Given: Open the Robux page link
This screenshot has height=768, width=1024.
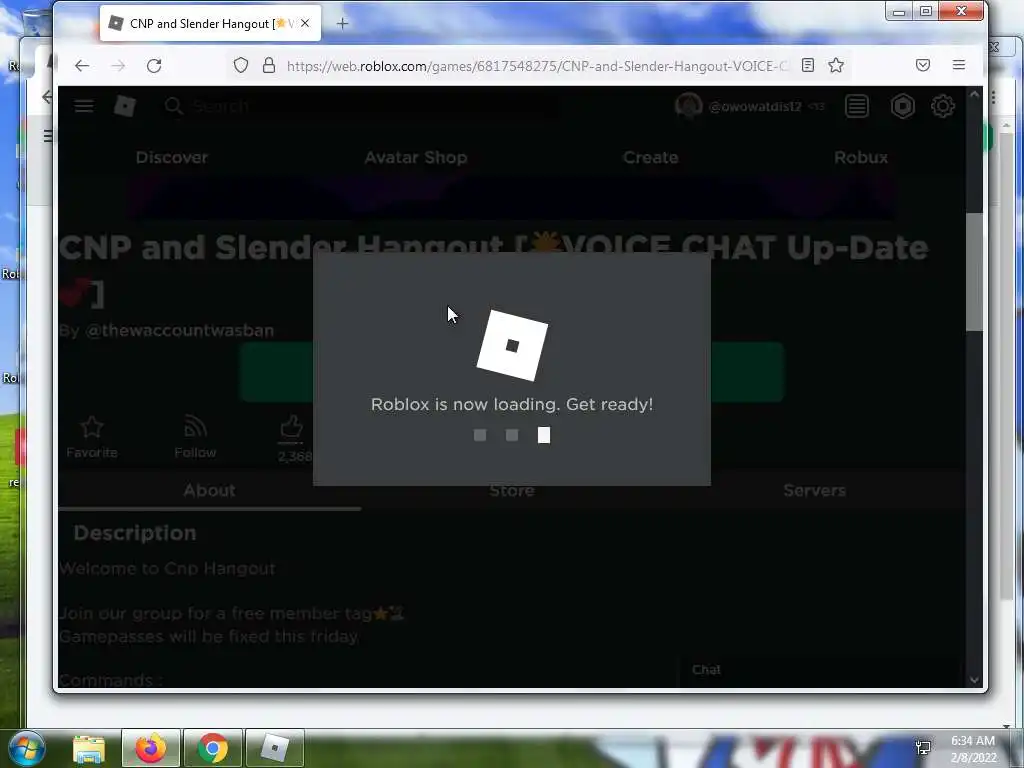Looking at the screenshot, I should coord(861,157).
